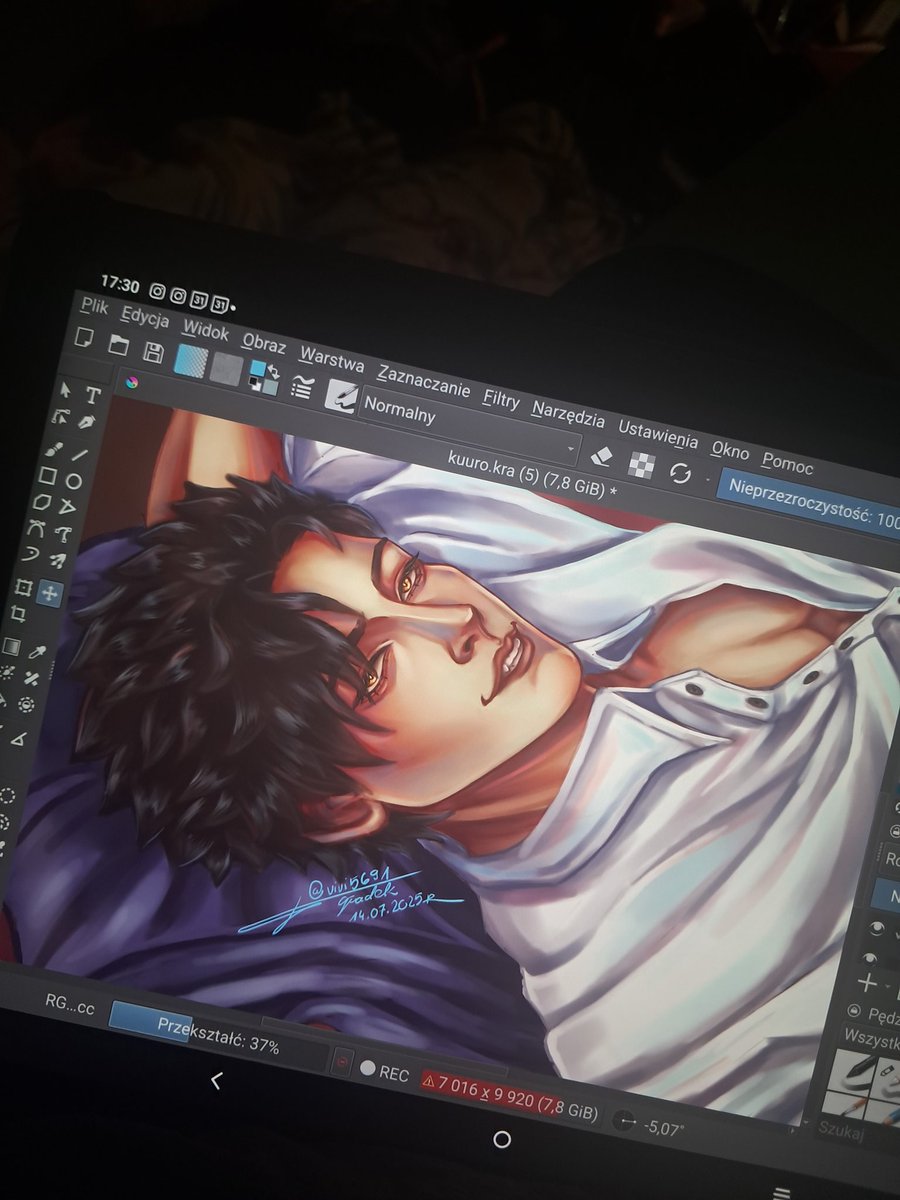This screenshot has height=1200, width=900.
Task: Adjust the Nieprzezroczystość opacity slider
Action: click(x=808, y=504)
